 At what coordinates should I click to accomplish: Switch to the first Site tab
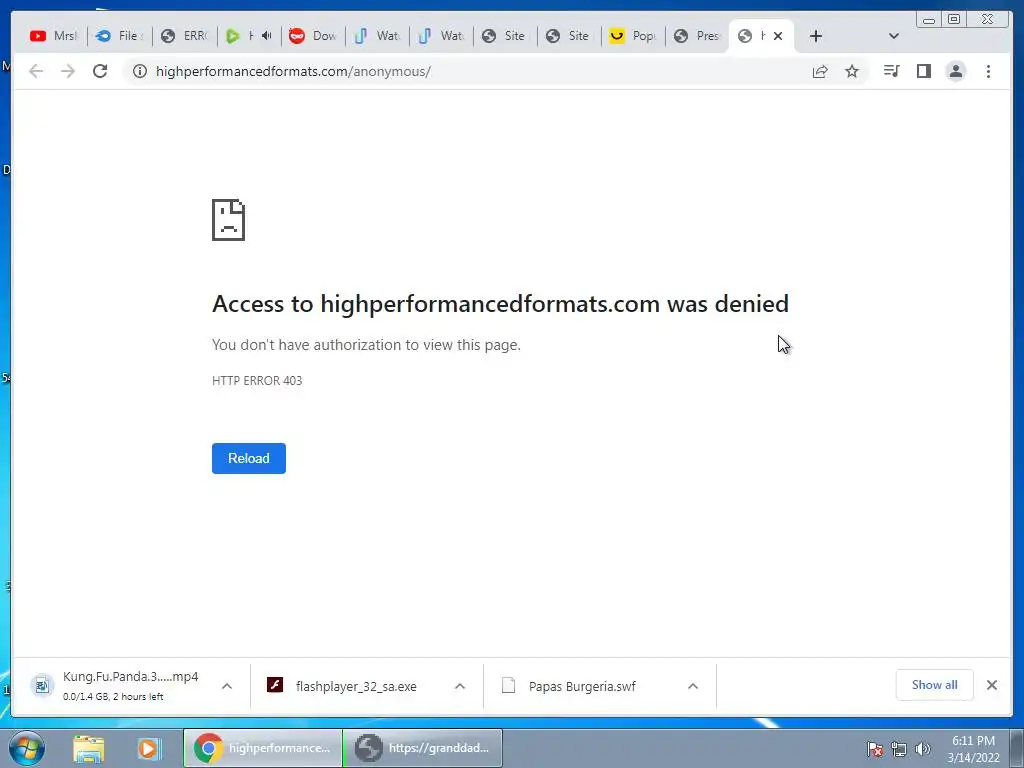[505, 36]
